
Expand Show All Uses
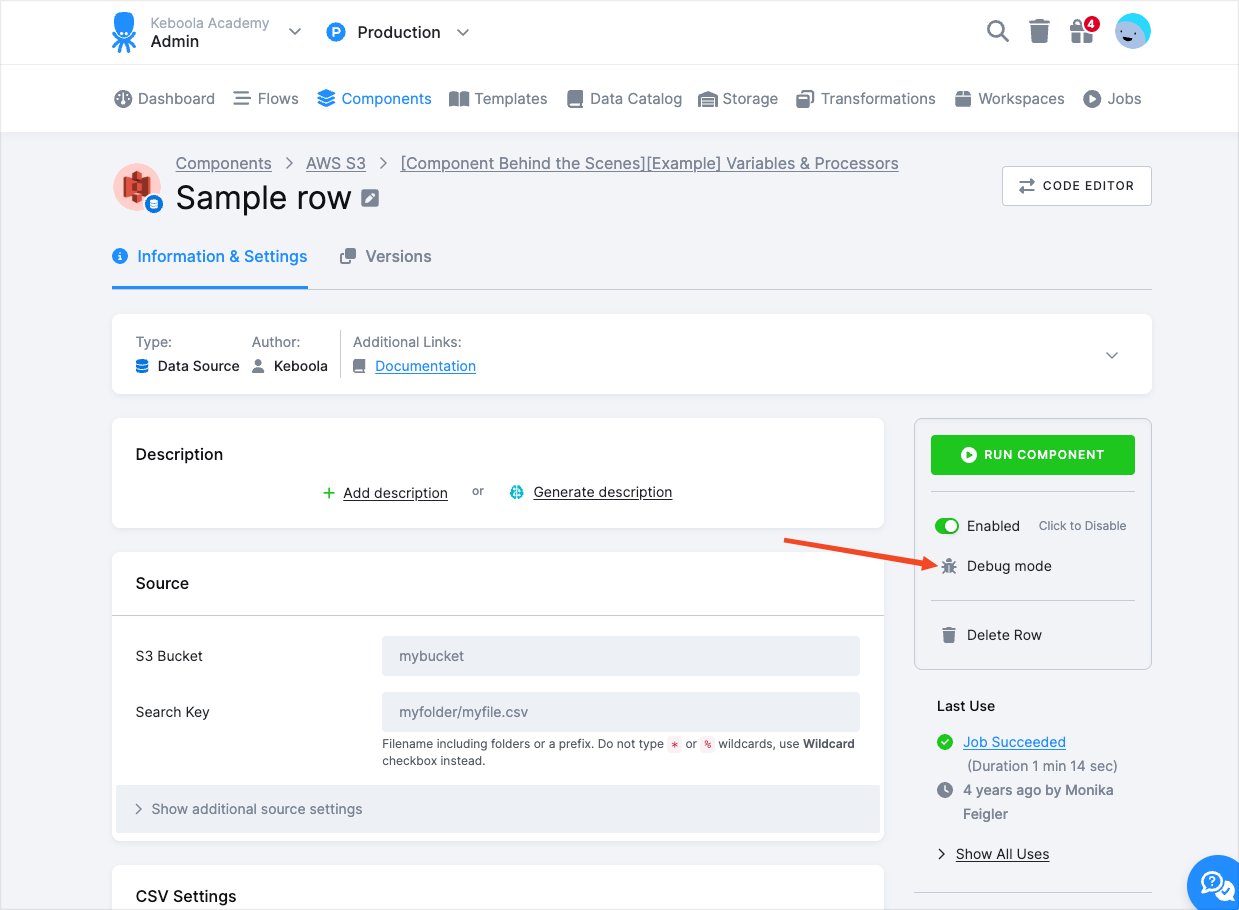[x=1001, y=854]
